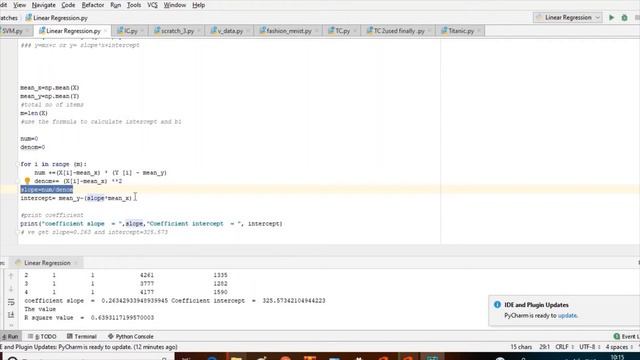Click the fold marker beside the for loop
The image size is (640, 360).
[x=18, y=164]
